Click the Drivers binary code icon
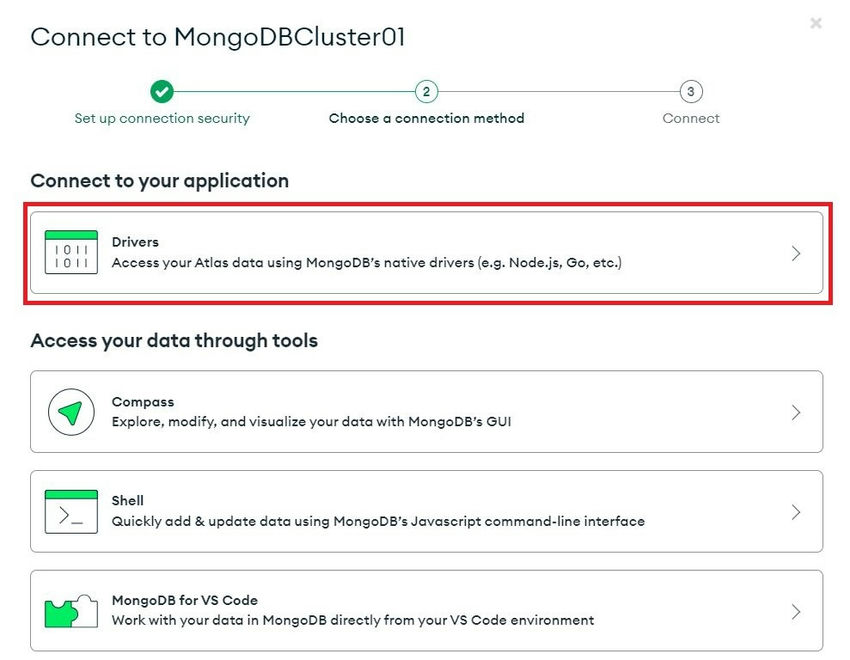The image size is (850, 660). point(71,253)
